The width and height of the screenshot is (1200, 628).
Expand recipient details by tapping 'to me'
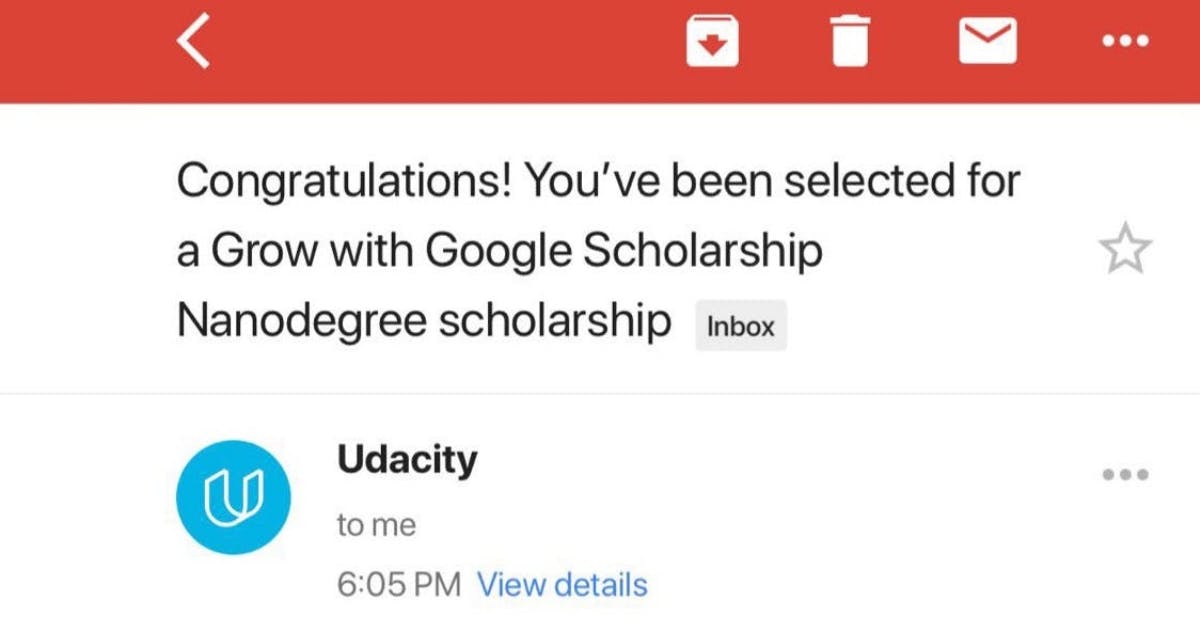tap(376, 523)
